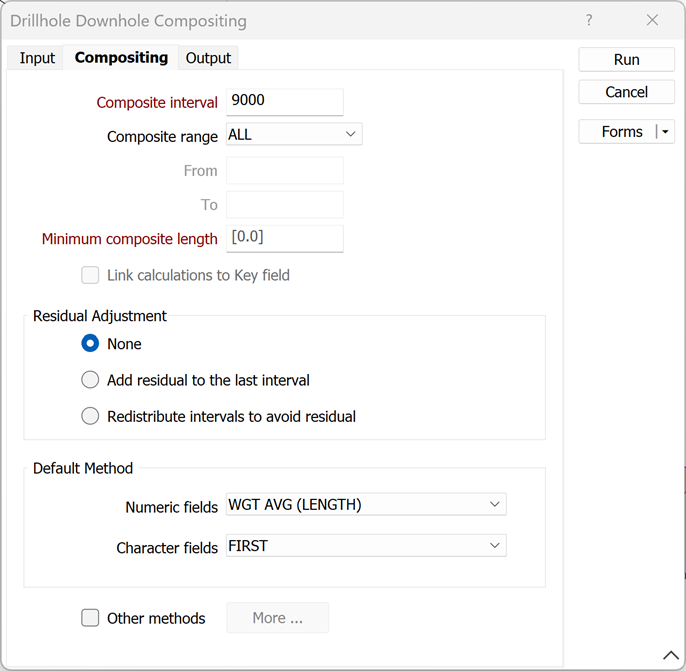This screenshot has width=686, height=671.
Task: Expand the Composite range dropdown
Action: [294, 134]
